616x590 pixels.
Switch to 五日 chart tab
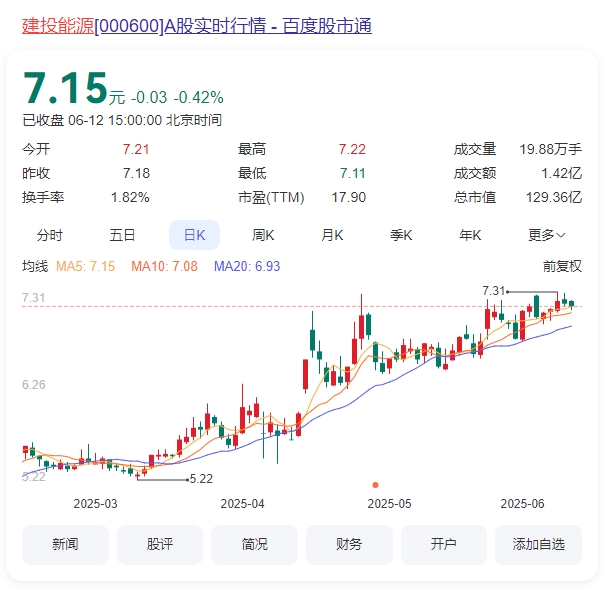click(122, 235)
